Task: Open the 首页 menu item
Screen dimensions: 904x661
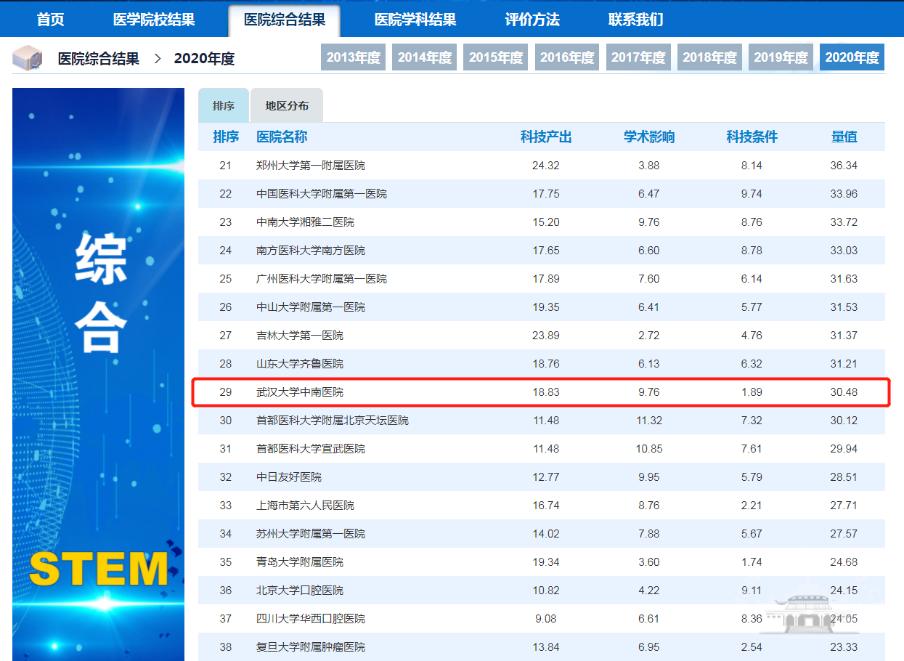Action: [50, 20]
